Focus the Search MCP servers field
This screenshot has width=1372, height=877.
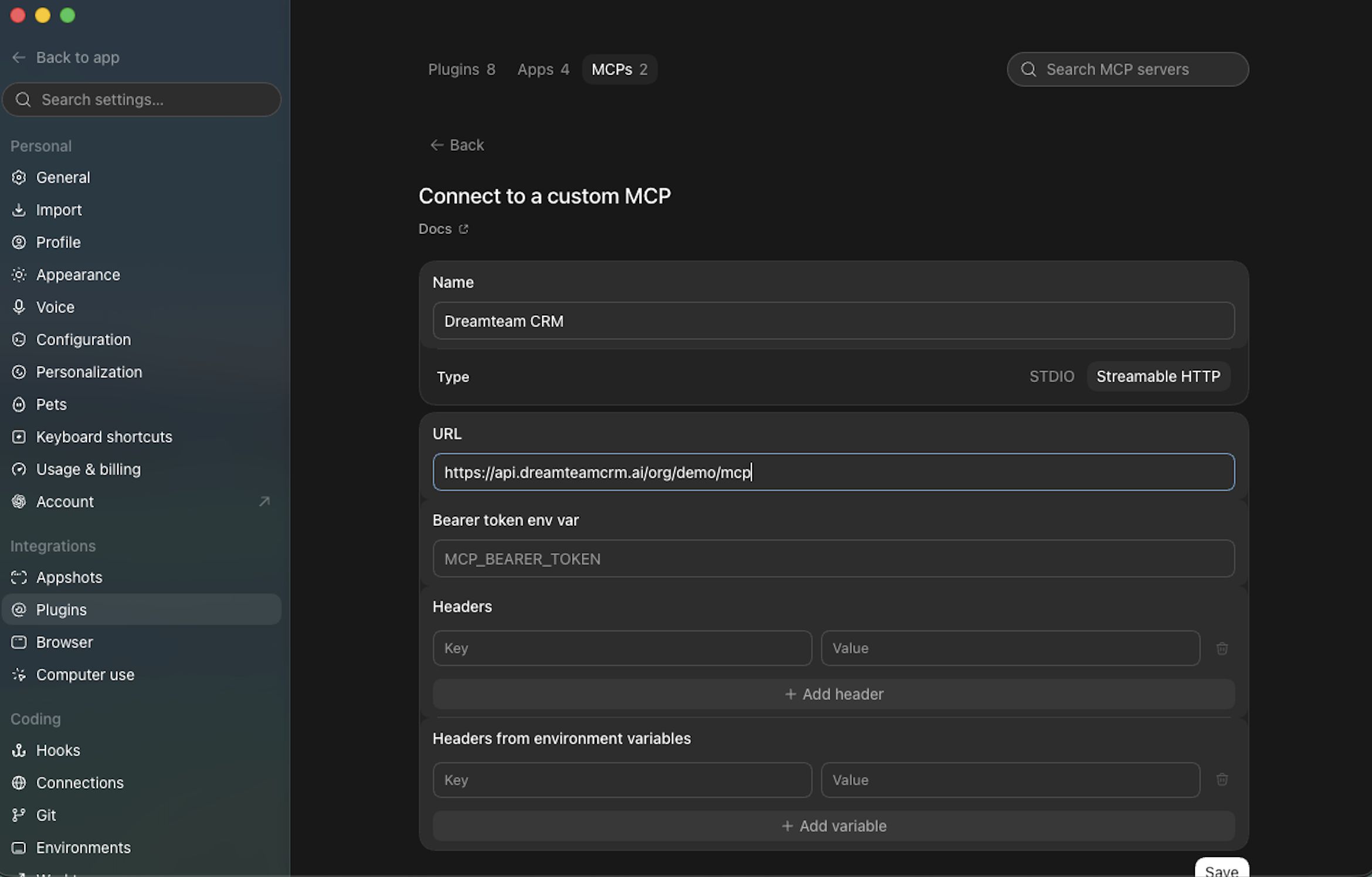1128,69
